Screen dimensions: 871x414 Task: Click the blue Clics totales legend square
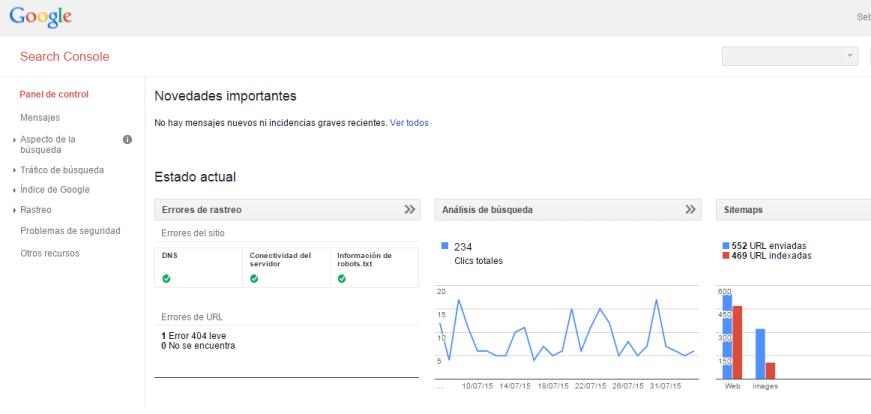click(444, 246)
